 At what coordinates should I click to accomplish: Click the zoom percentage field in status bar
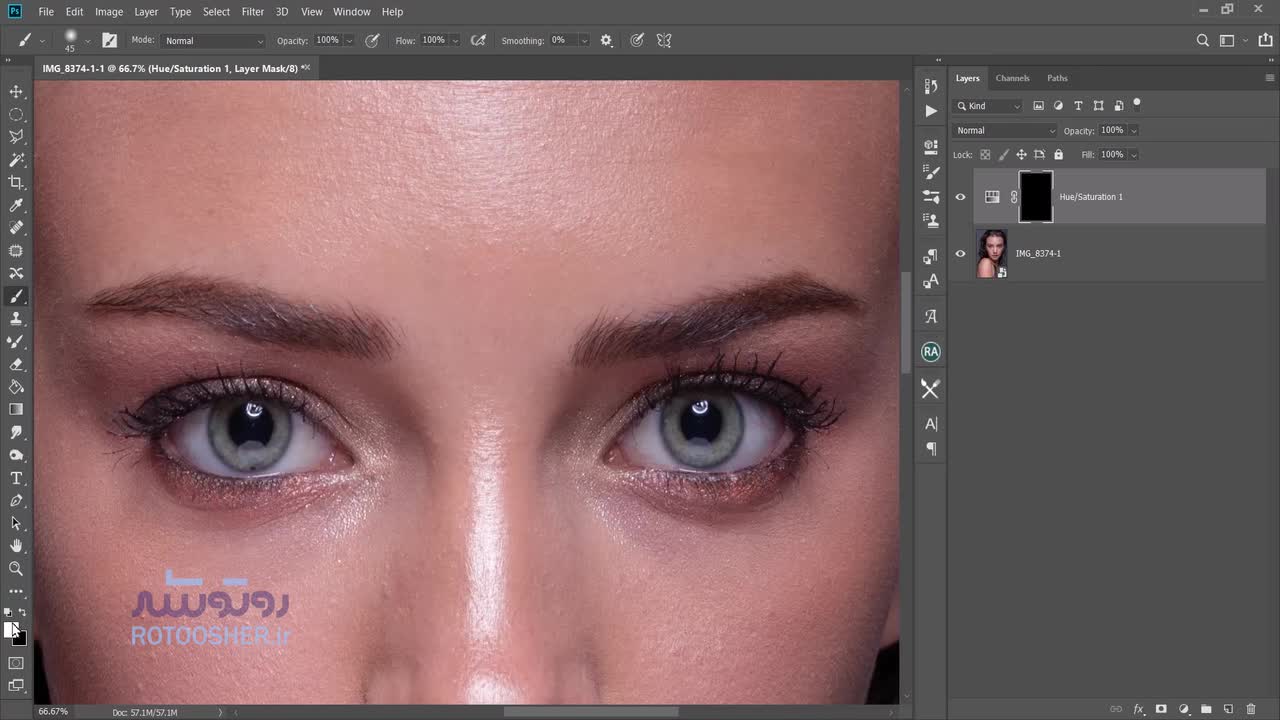pyautogui.click(x=53, y=712)
